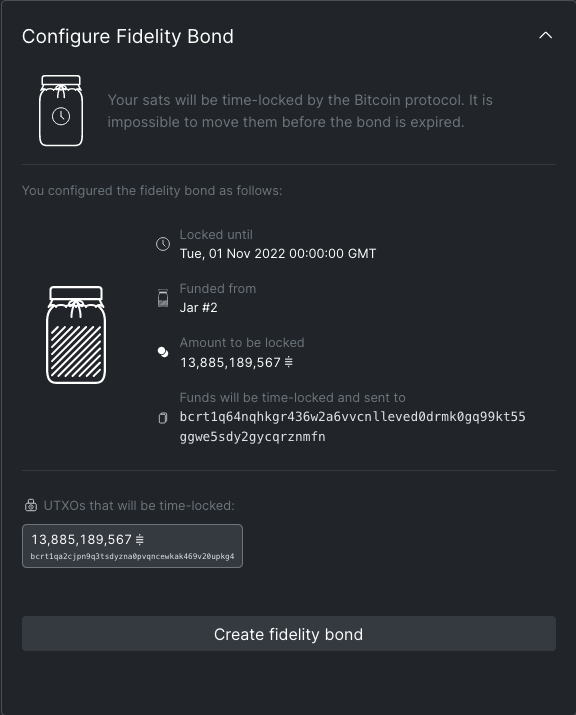The height and width of the screenshot is (715, 576).
Task: Click the time-locked jar clock icon
Action: pos(61,111)
